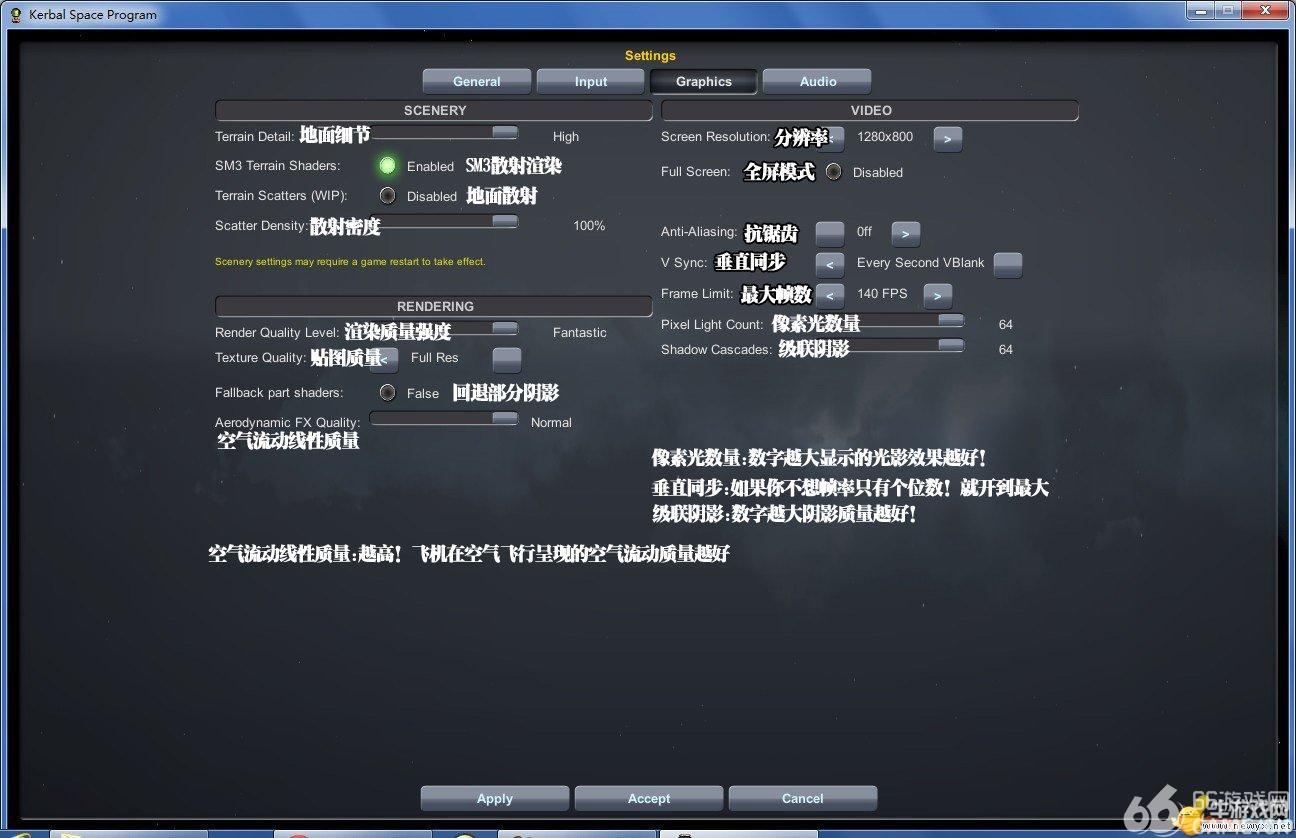This screenshot has height=838, width=1296.
Task: Toggle SM3 Terrain Shaders enabled indicator
Action: [387, 165]
